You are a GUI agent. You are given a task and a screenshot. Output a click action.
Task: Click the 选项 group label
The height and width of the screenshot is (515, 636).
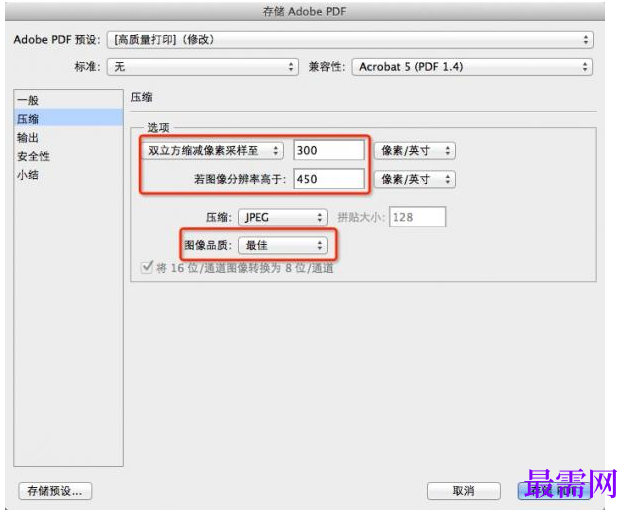click(x=158, y=128)
